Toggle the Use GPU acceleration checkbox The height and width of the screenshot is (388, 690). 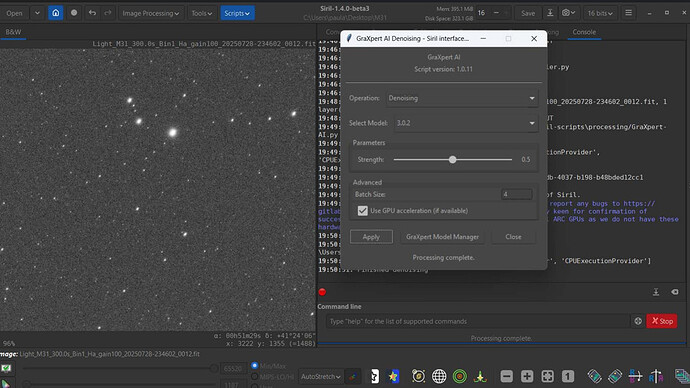(363, 211)
